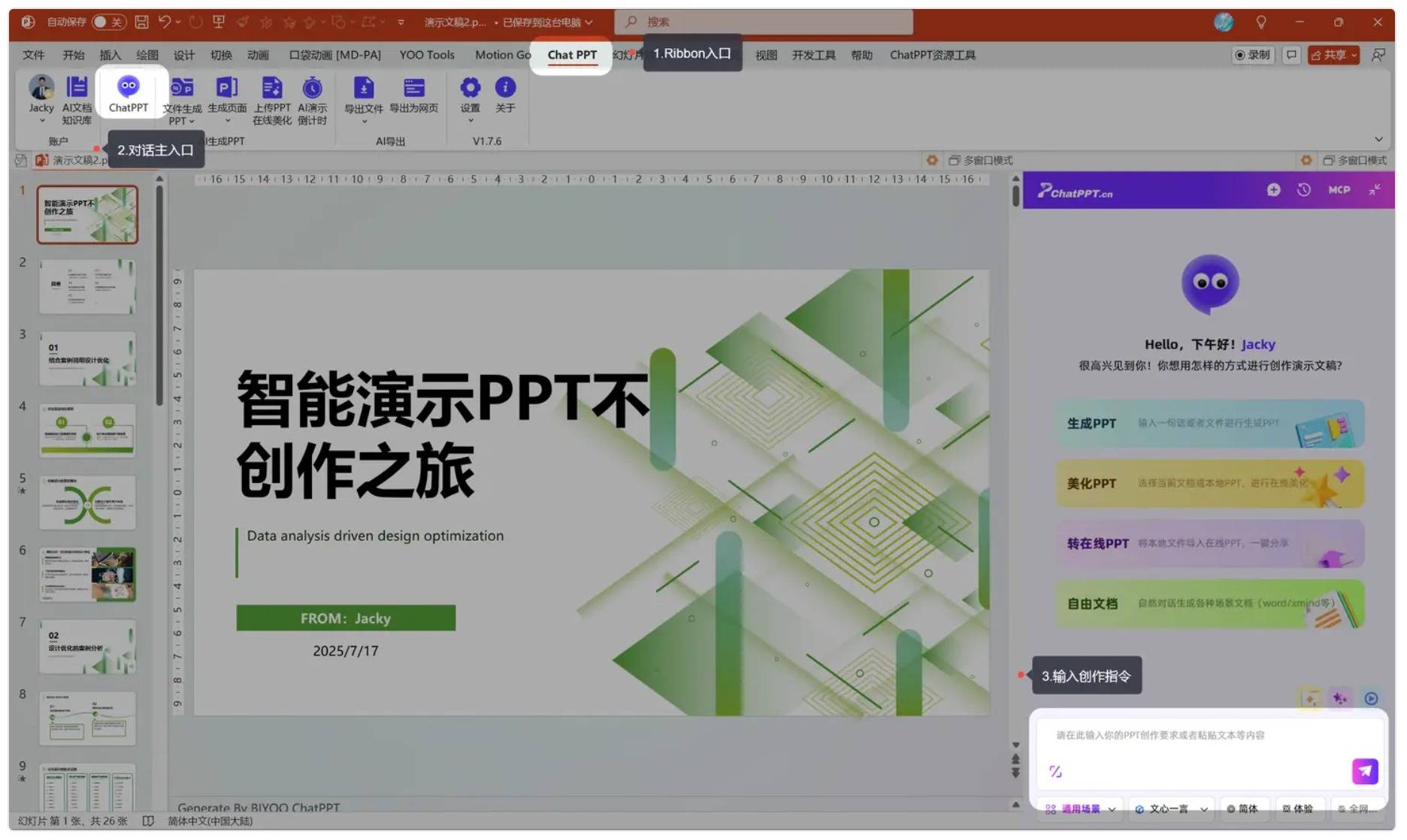Screen dimensions: 1407x840
Task: Toggle the 自动保存 switch
Action: (x=108, y=22)
